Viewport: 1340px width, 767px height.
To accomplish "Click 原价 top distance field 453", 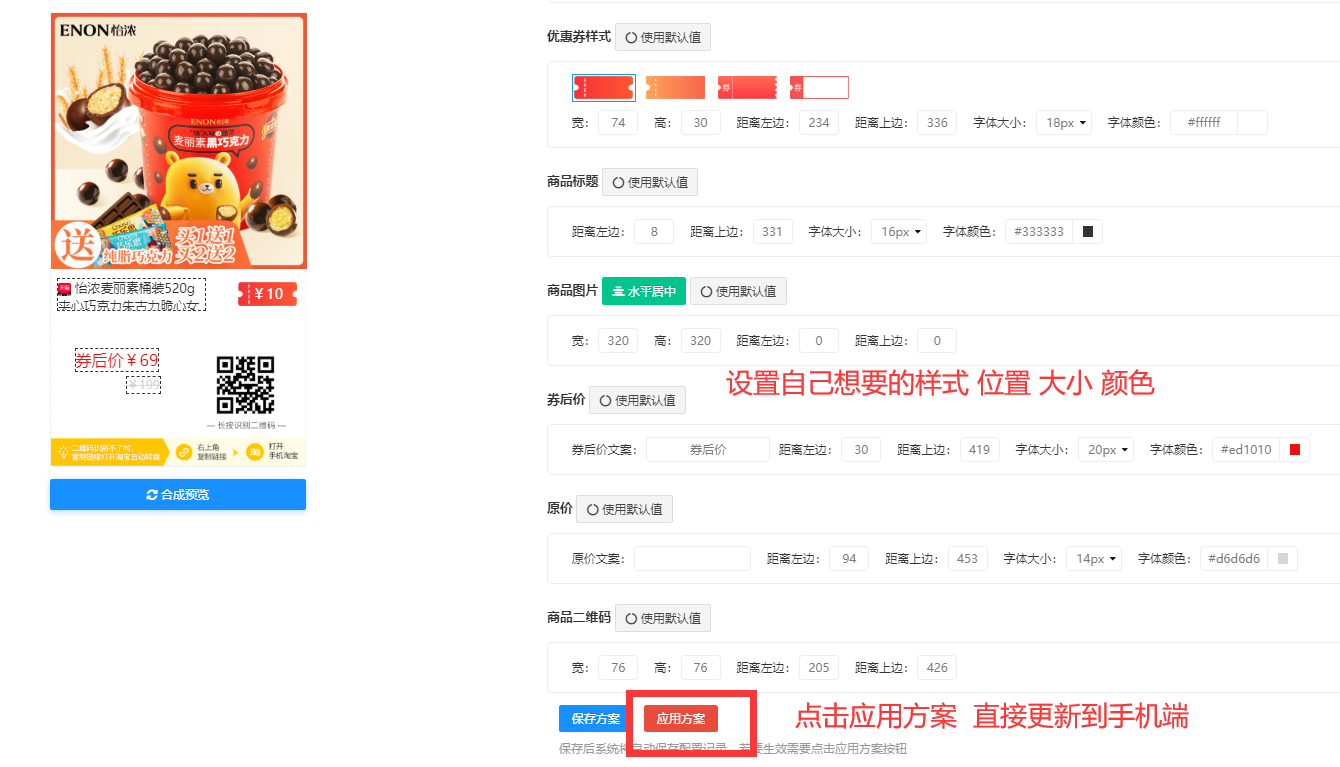I will pyautogui.click(x=967, y=559).
